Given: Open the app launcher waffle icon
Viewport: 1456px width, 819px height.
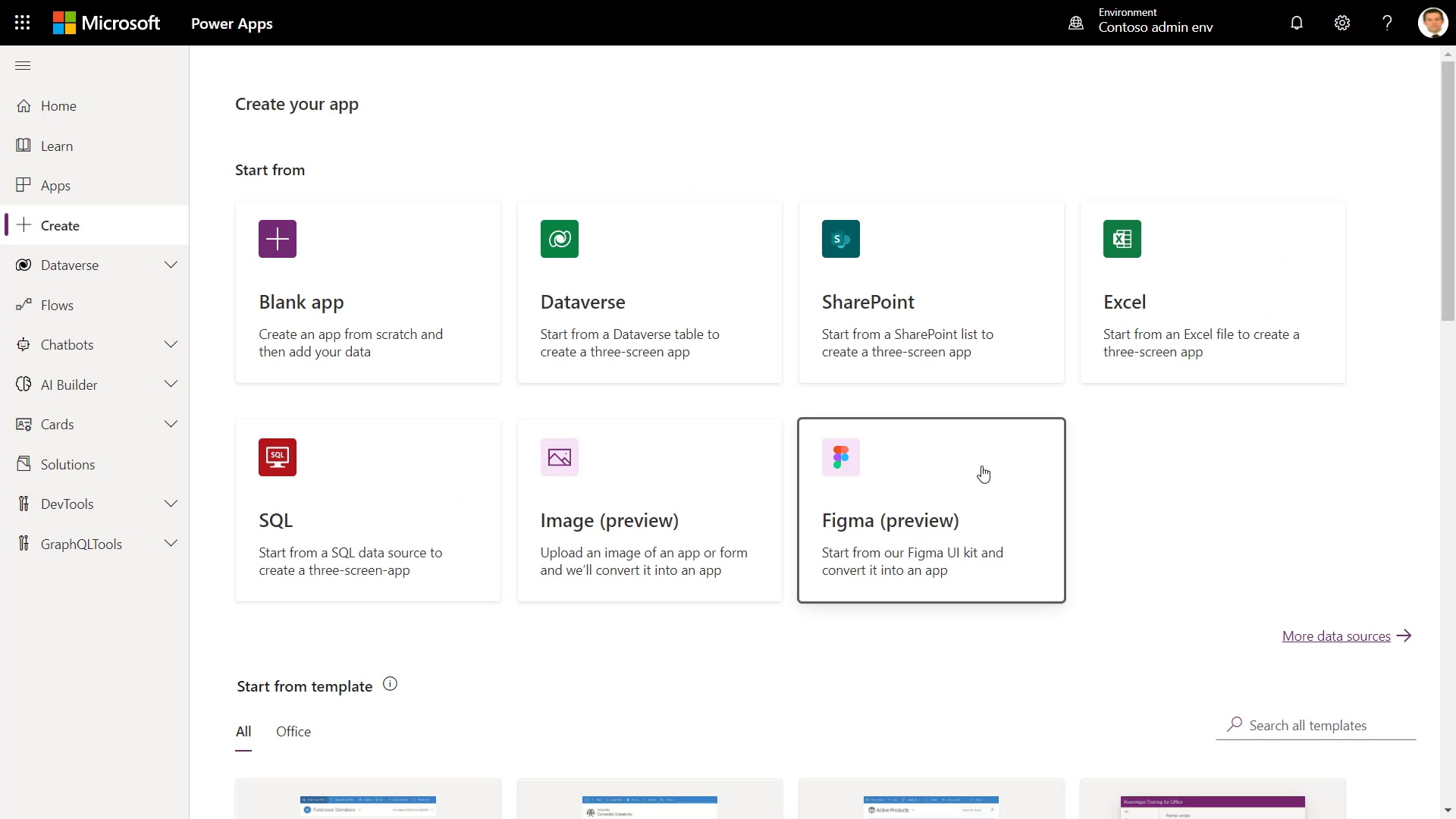Looking at the screenshot, I should 23,23.
